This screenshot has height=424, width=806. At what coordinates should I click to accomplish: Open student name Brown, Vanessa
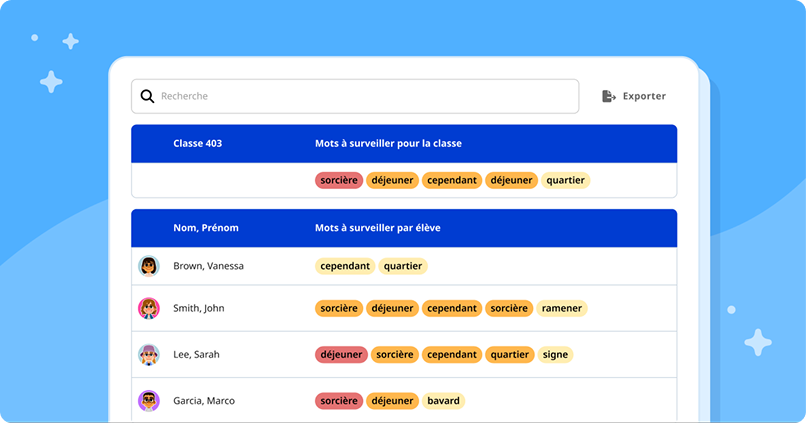point(208,266)
